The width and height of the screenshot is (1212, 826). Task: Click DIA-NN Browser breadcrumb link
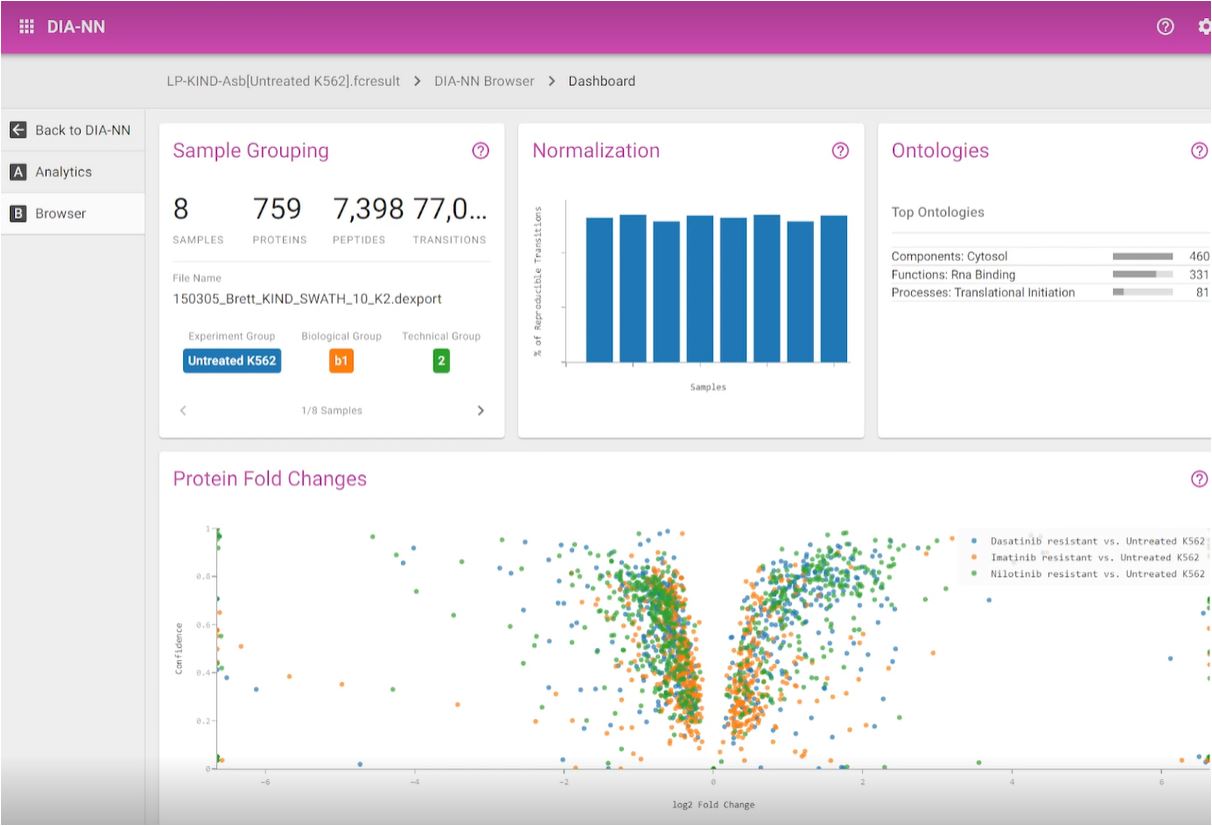[484, 81]
